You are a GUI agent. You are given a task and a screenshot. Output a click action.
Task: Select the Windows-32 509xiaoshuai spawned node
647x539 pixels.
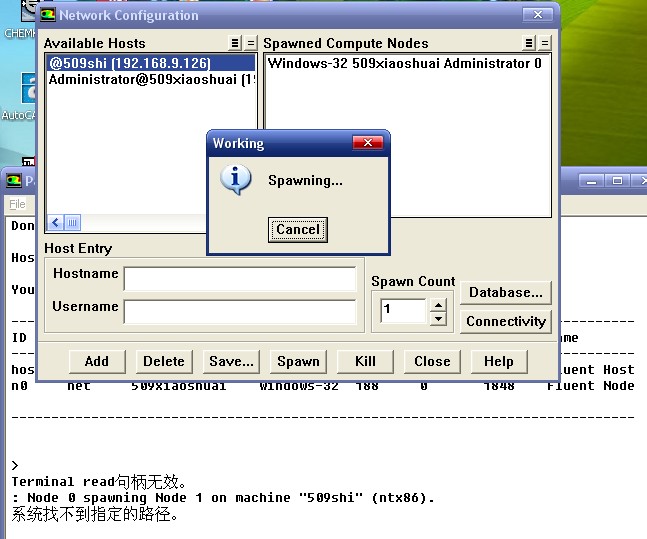[x=405, y=63]
